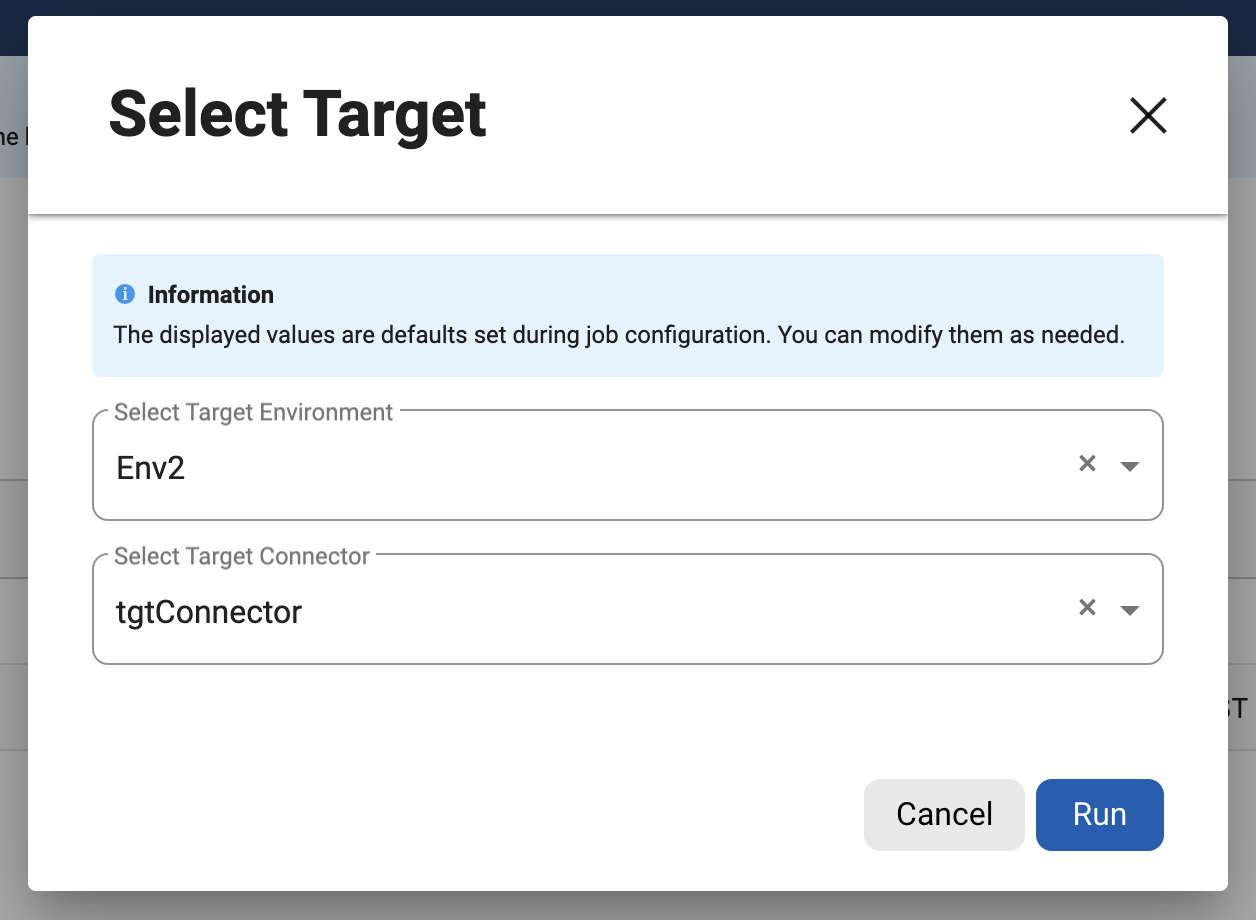Click the dark navy bar above dialog
Screen dimensions: 1256x920
point(628,7)
